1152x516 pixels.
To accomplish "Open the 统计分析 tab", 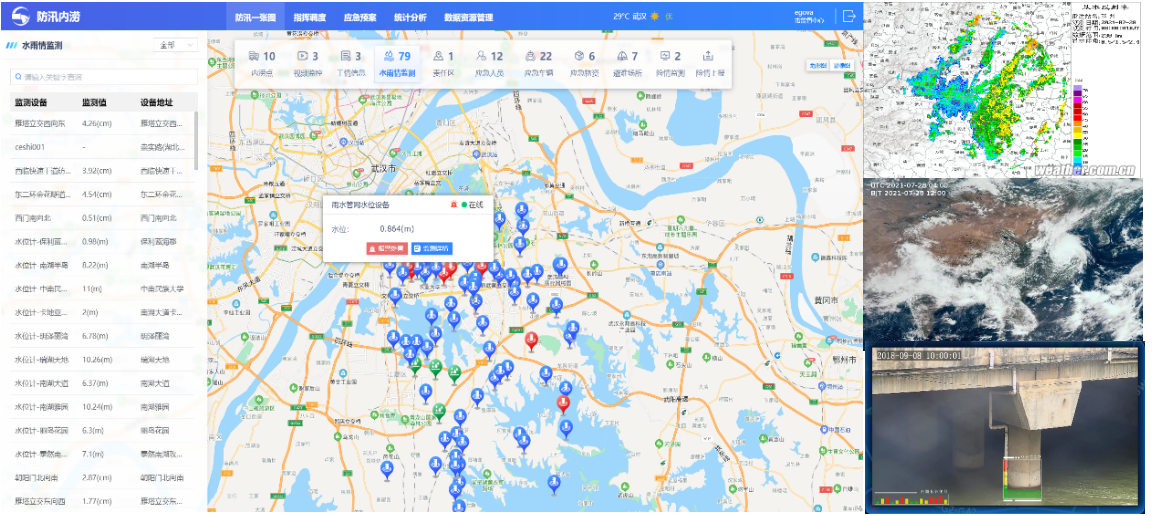I will [409, 17].
